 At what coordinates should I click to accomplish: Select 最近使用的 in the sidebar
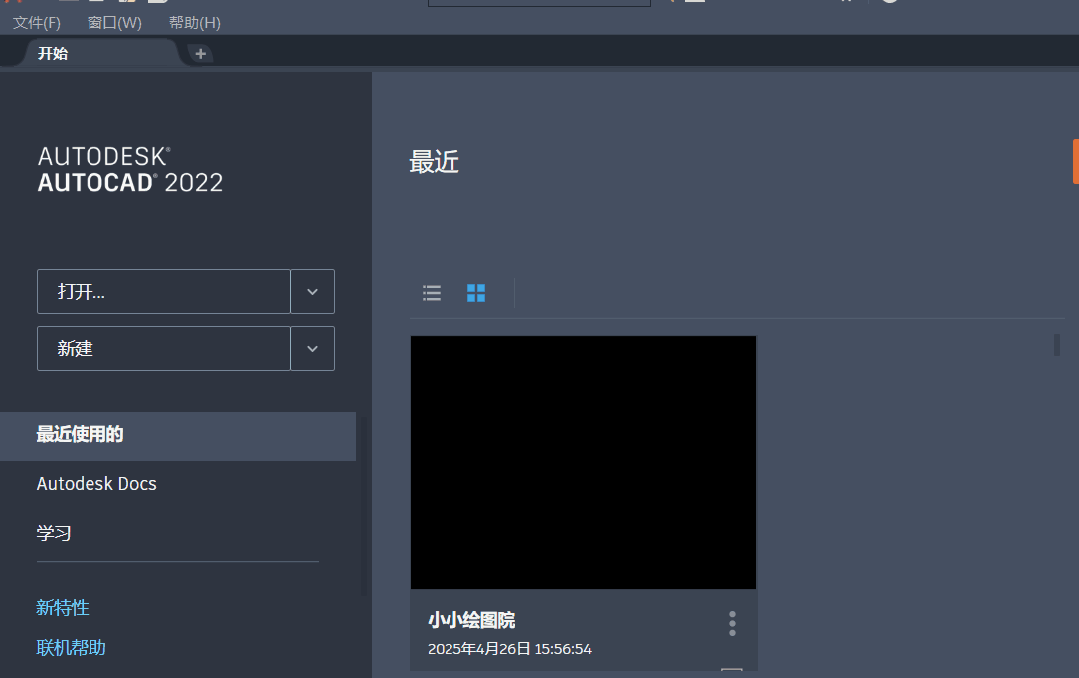178,436
